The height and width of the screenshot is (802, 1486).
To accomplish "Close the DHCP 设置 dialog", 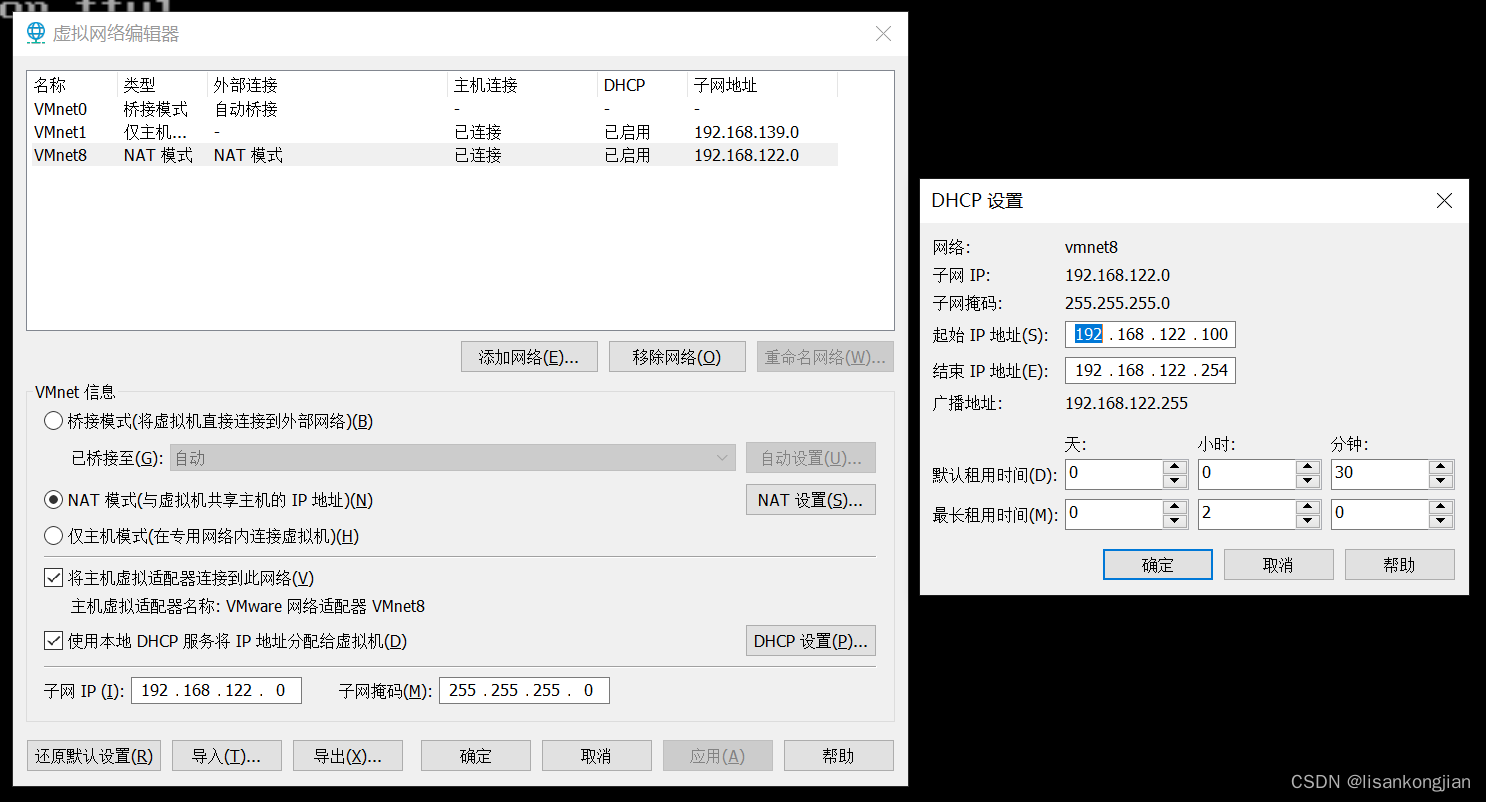I will [x=1444, y=201].
